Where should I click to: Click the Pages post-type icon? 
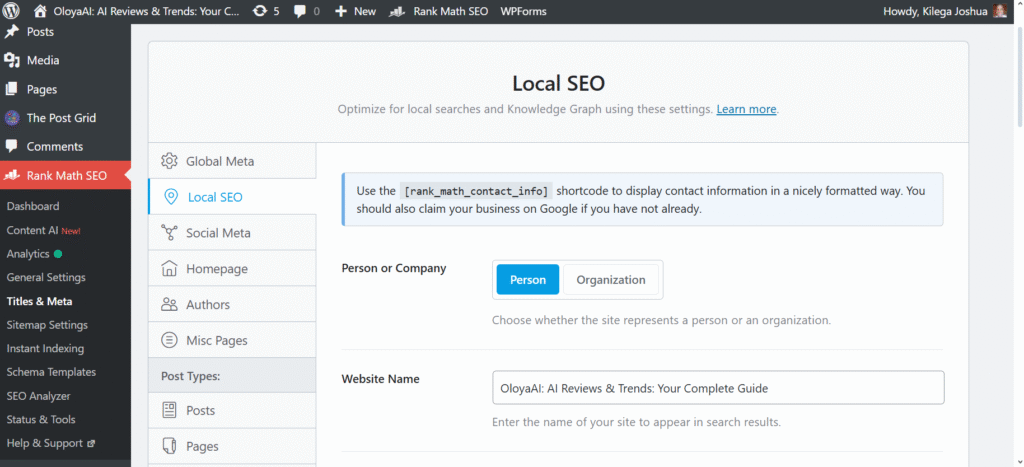pyautogui.click(x=169, y=446)
